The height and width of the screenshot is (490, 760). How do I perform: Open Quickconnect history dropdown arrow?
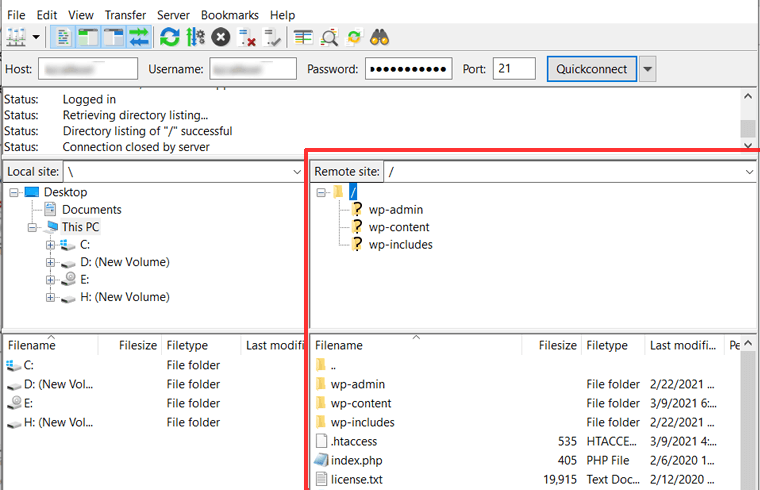[648, 69]
